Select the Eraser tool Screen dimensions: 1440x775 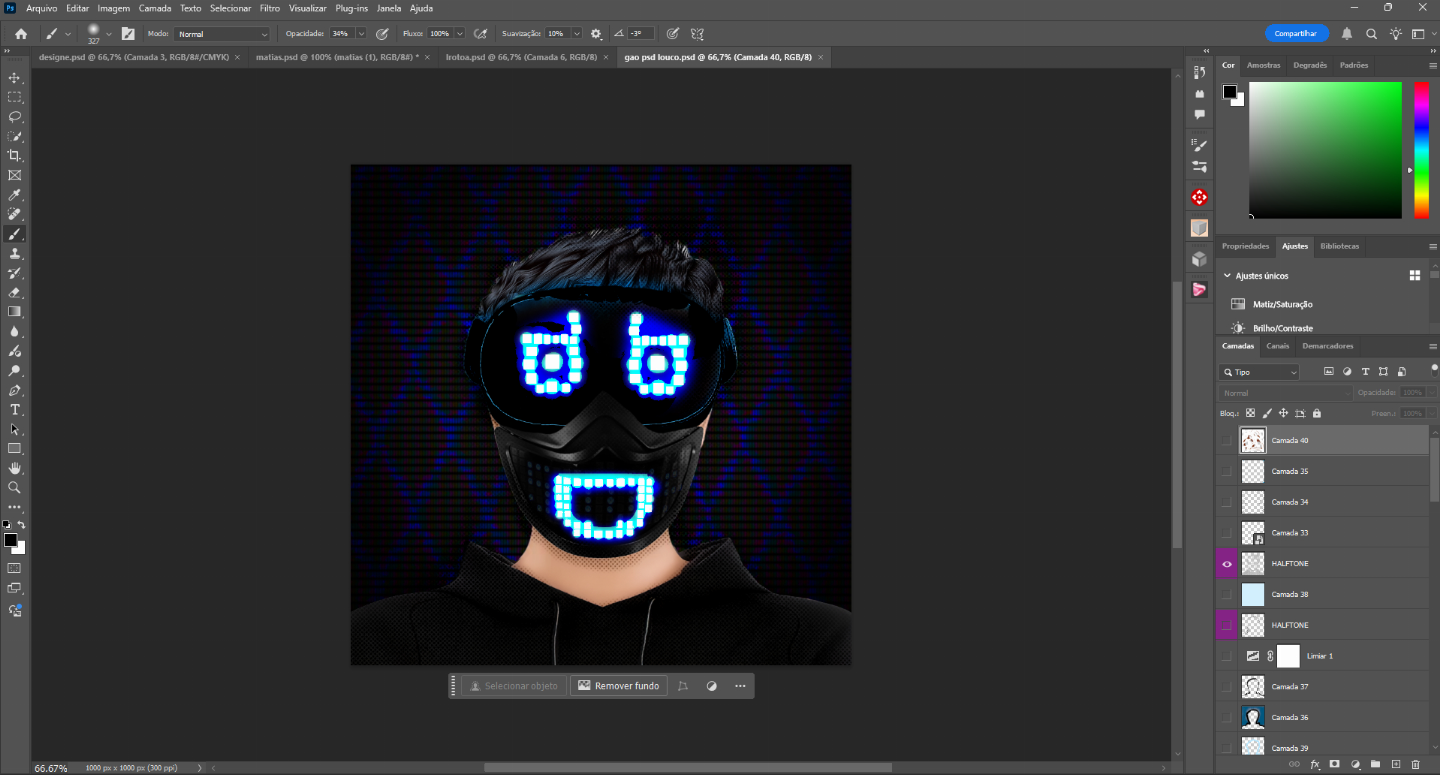(15, 293)
